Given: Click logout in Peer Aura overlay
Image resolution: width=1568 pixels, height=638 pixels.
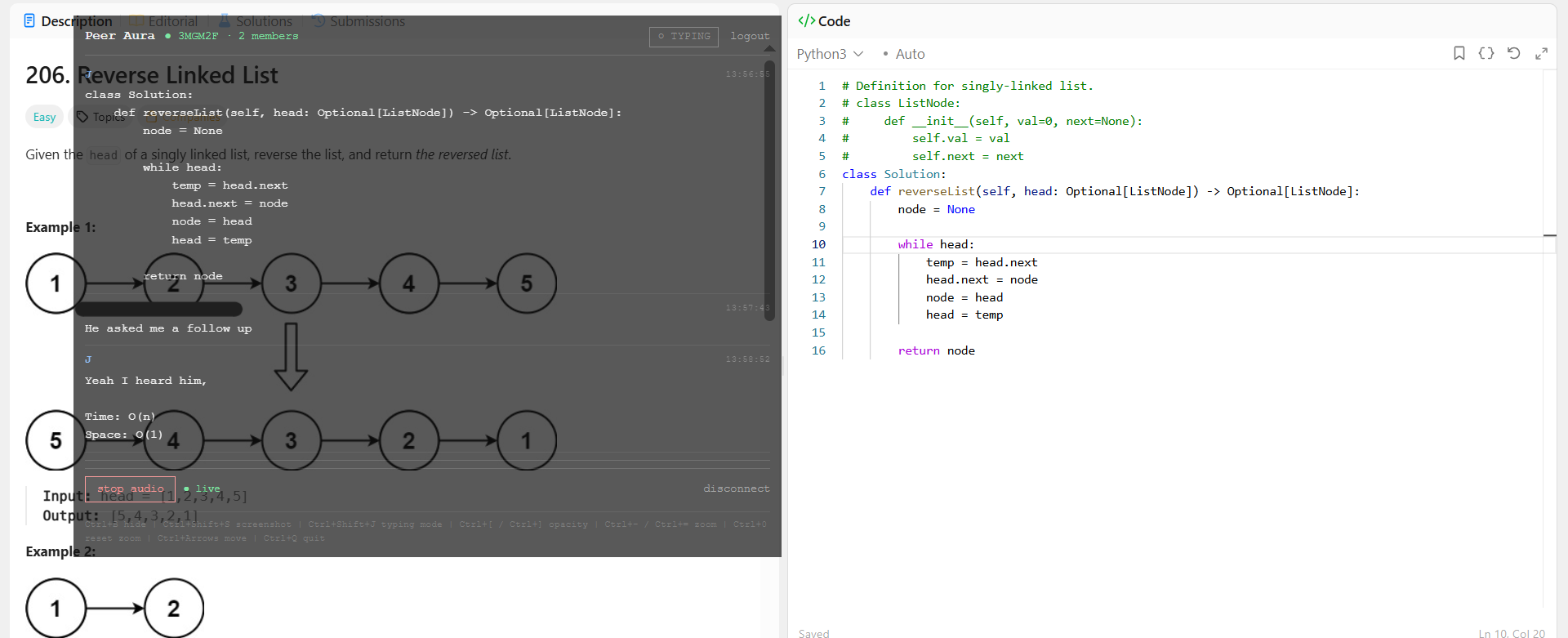Looking at the screenshot, I should click(750, 36).
